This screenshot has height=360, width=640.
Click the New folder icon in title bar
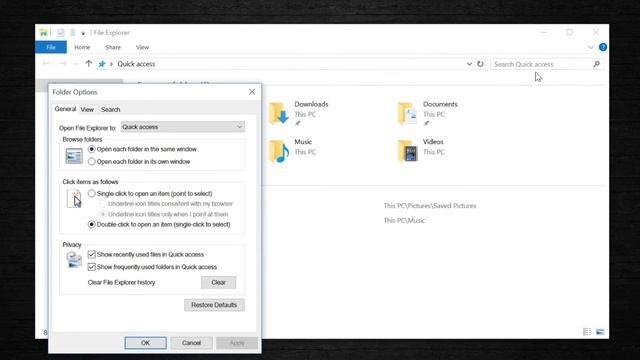tap(73, 33)
